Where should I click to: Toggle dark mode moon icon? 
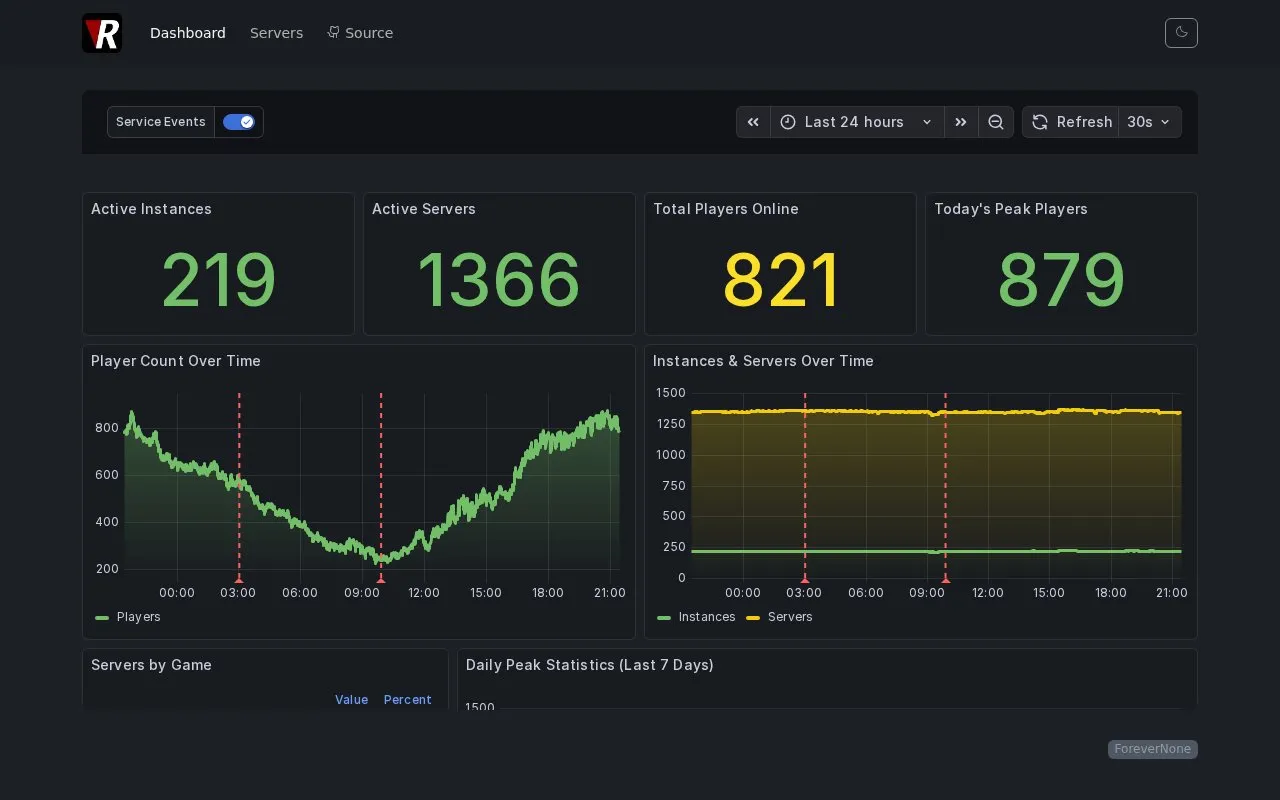pyautogui.click(x=1181, y=33)
